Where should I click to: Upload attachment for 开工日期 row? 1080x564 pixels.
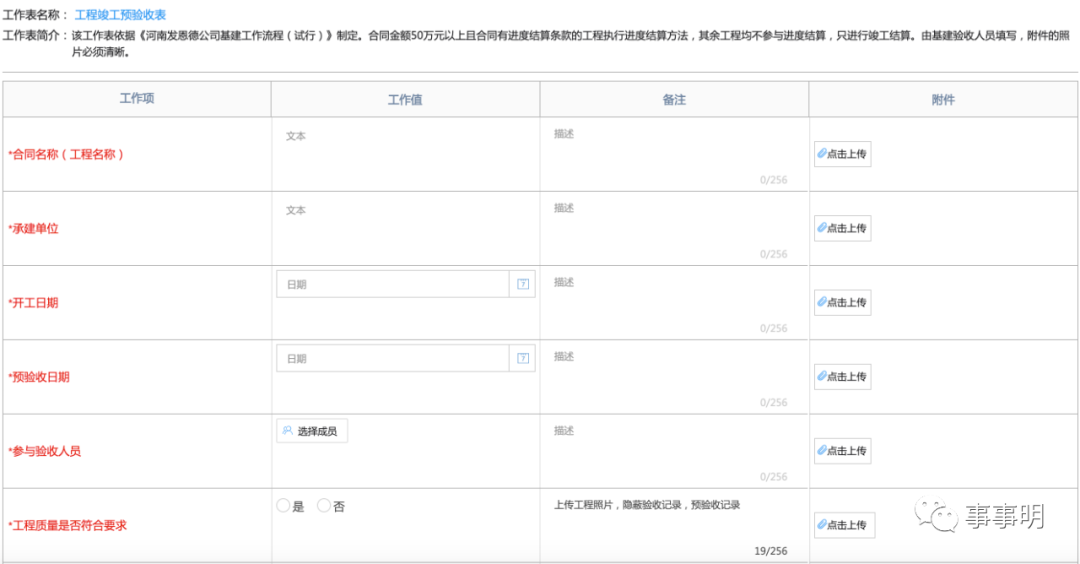(842, 302)
